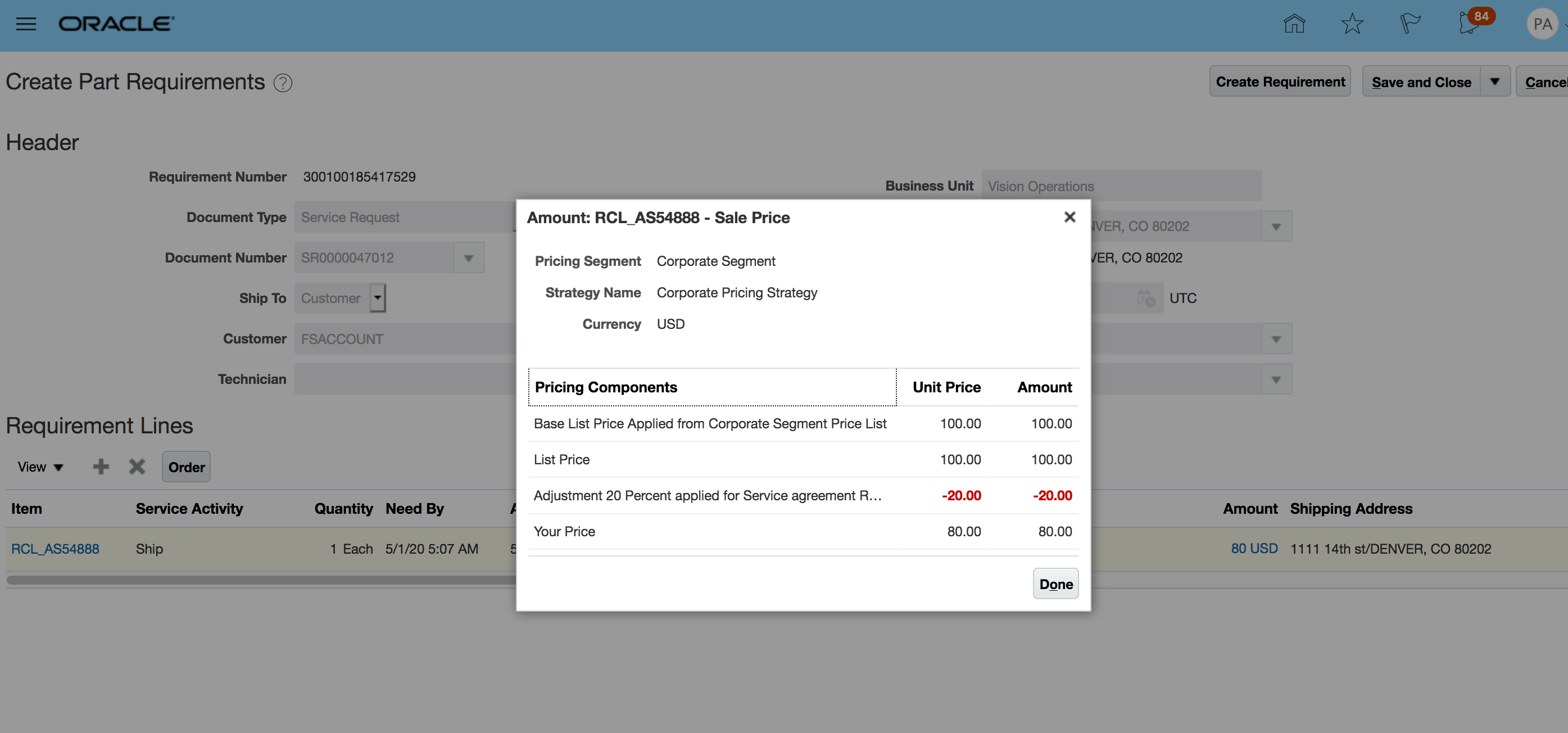Go to Home via house icon
Image resolution: width=1568 pixels, height=733 pixels.
coord(1294,24)
